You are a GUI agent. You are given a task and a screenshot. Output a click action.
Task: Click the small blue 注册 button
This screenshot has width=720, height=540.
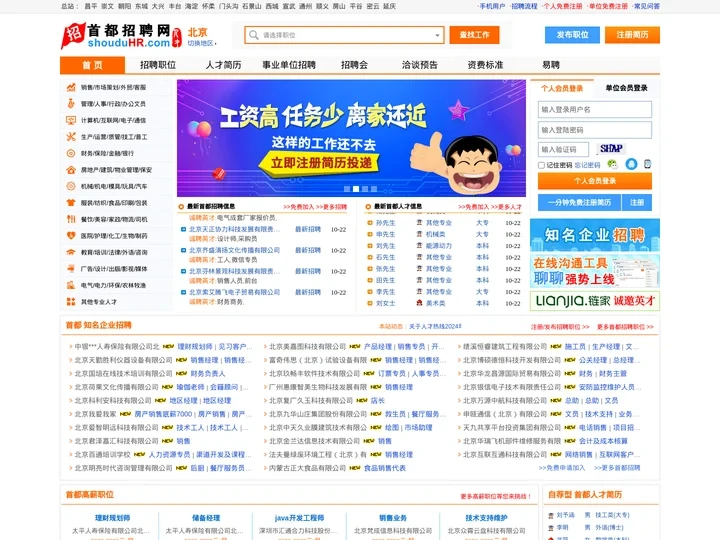click(x=637, y=202)
